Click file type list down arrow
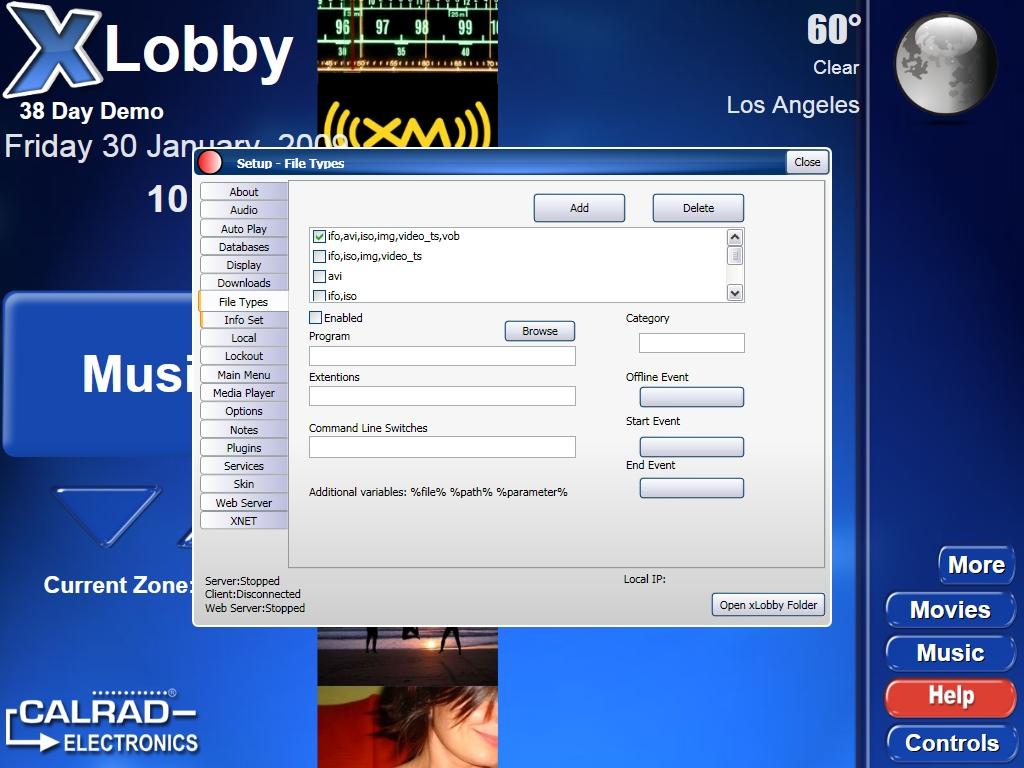Image resolution: width=1024 pixels, height=768 pixels. (x=735, y=293)
